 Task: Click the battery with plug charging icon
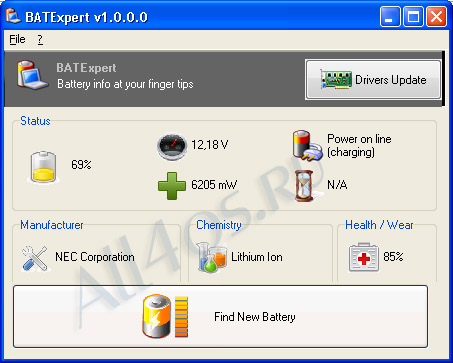coord(307,146)
